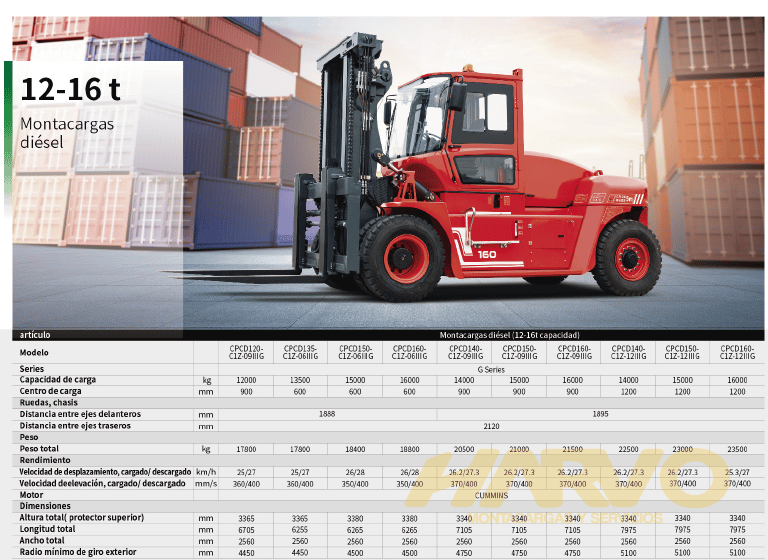Click the "Centro de carga" row label
768x560 pixels.
click(x=50, y=391)
